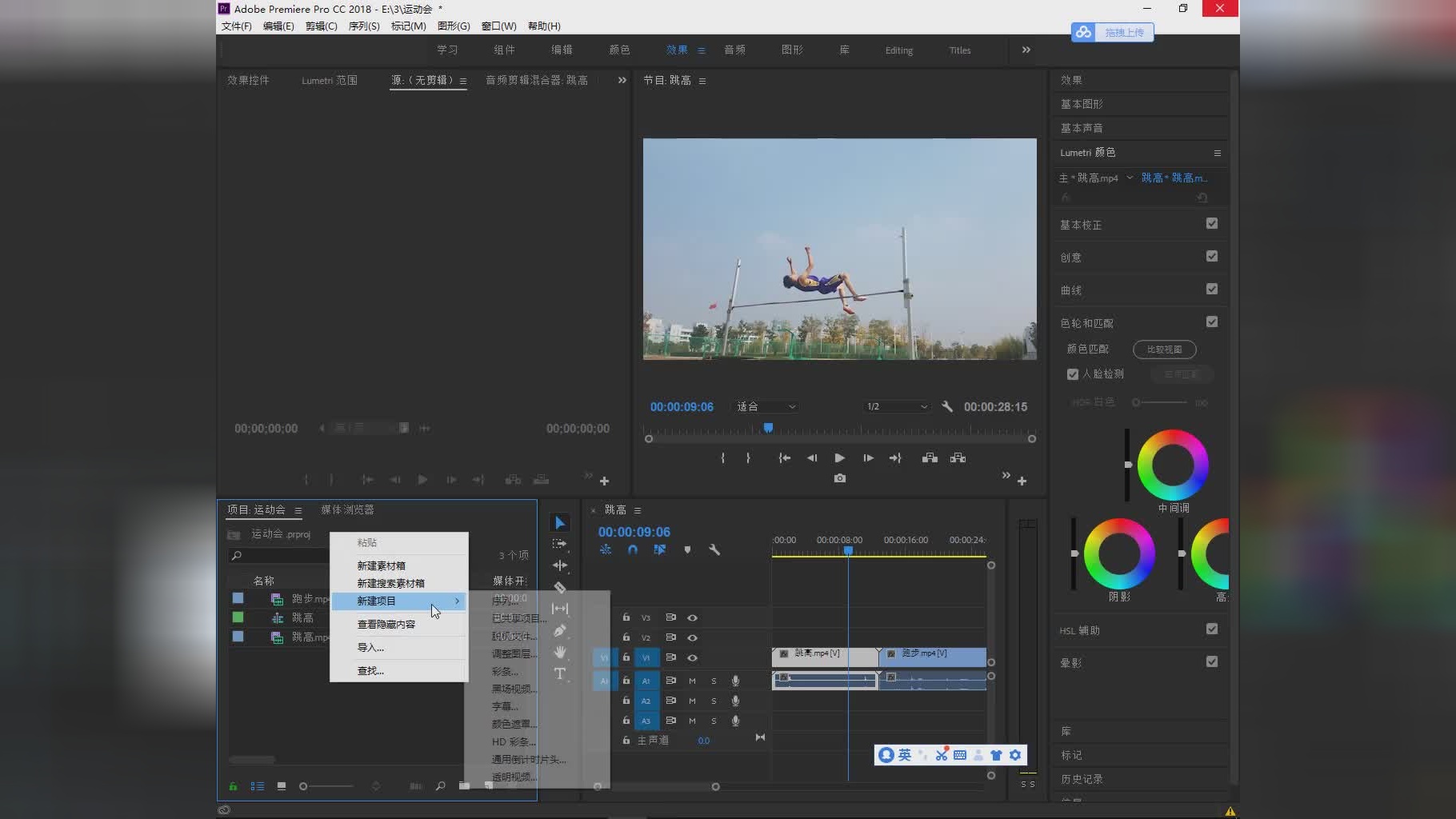Expand workspace overflow chevrons
This screenshot has width=1456, height=819.
tap(1026, 50)
